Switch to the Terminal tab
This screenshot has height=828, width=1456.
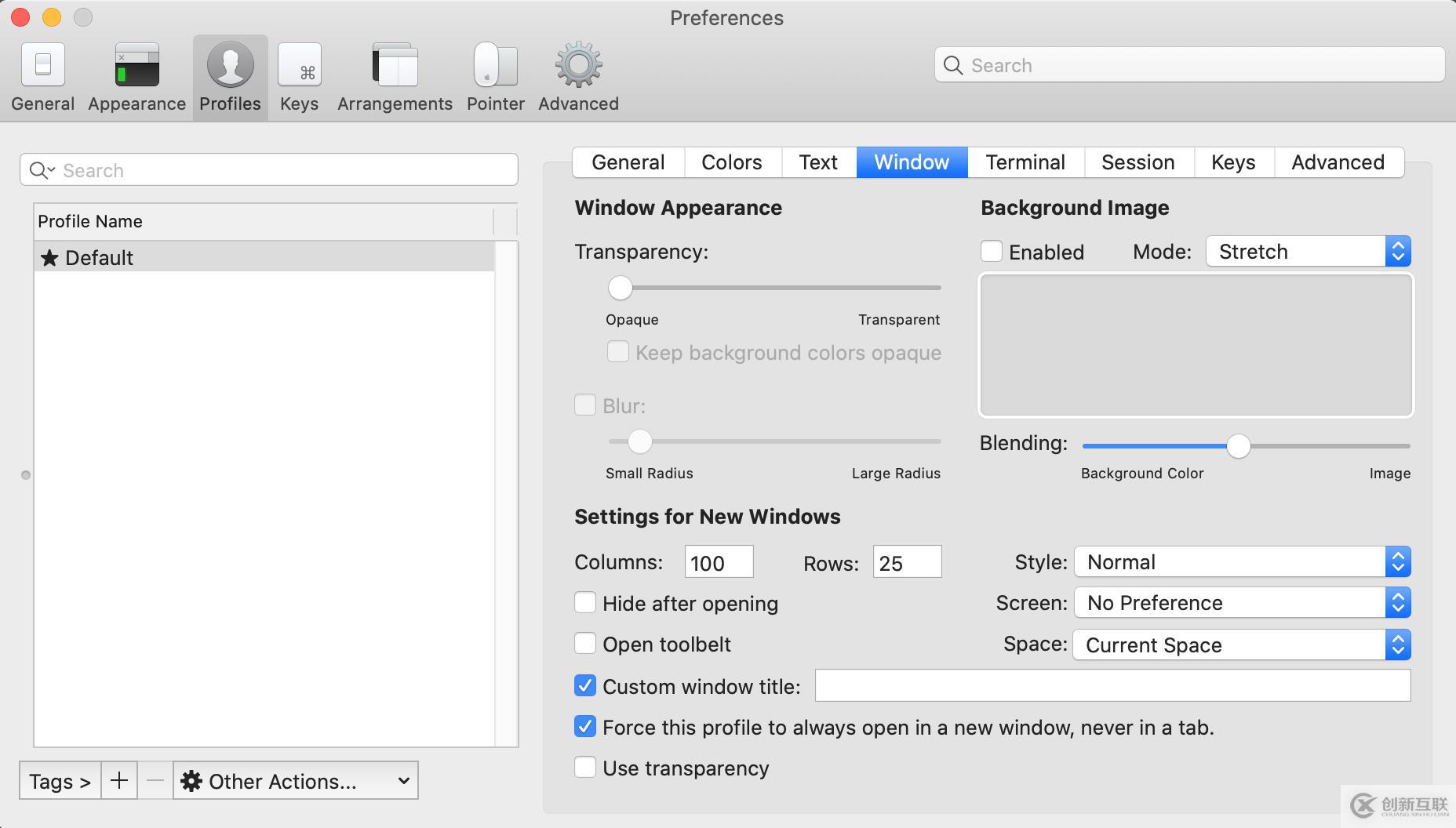point(1025,162)
